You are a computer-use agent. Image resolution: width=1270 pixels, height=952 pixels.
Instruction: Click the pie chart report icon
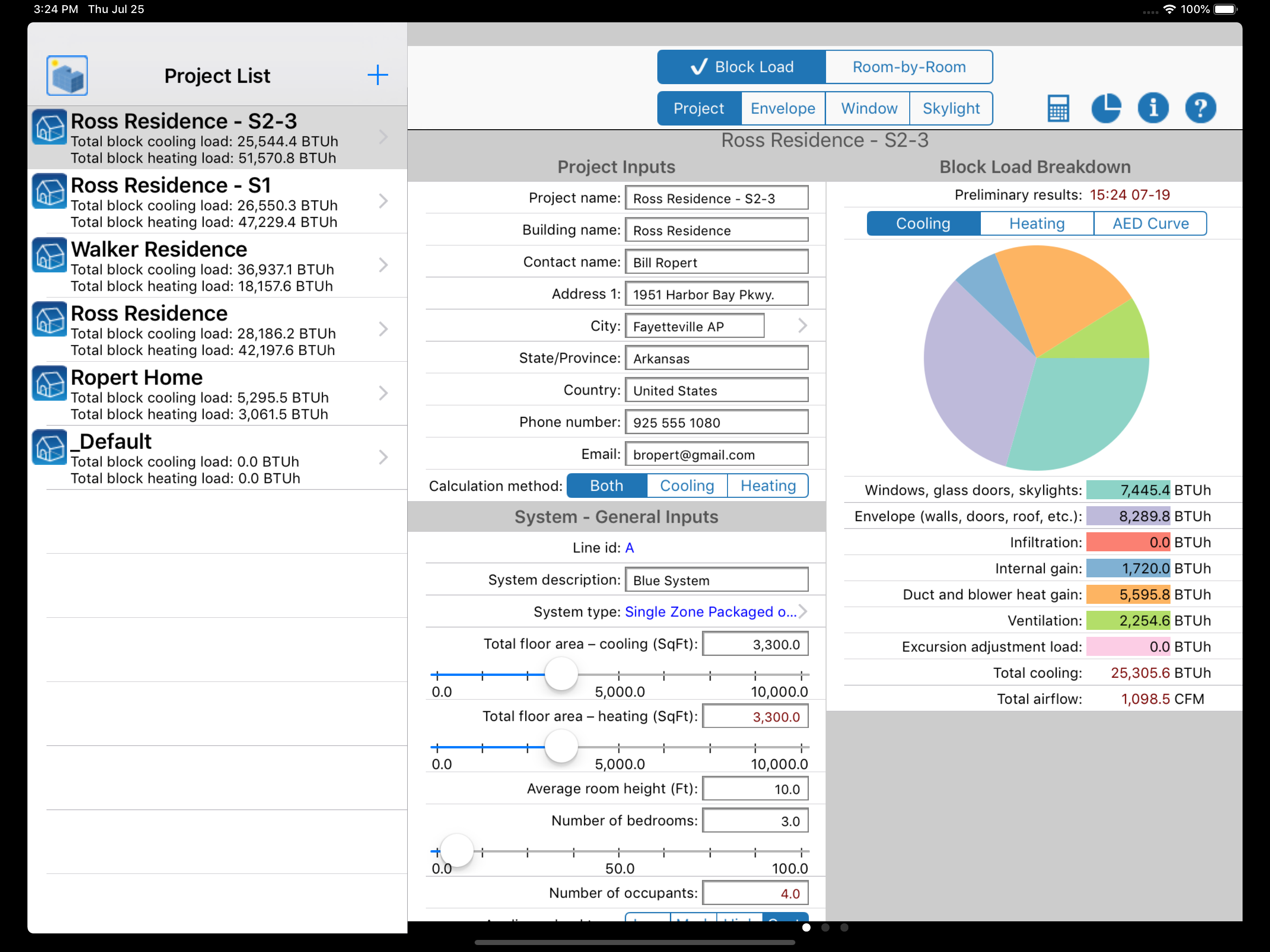tap(1105, 108)
